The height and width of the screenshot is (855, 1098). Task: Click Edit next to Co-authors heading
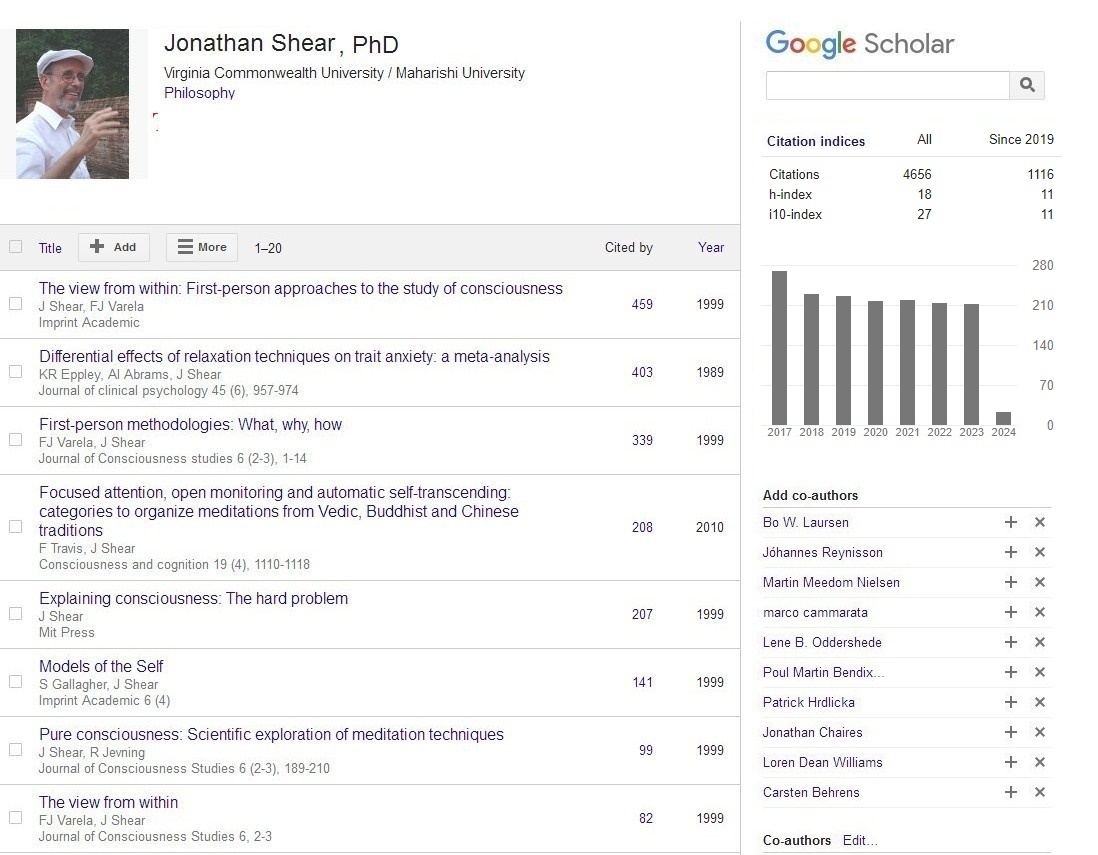tap(860, 840)
